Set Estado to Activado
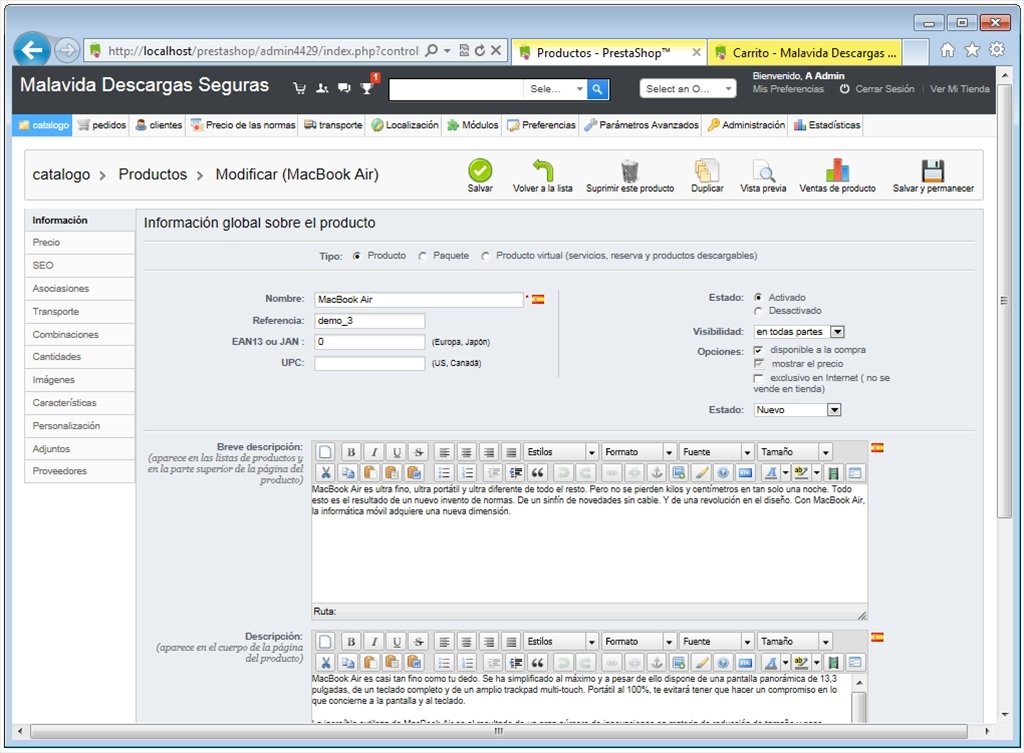This screenshot has width=1024, height=753. [758, 297]
